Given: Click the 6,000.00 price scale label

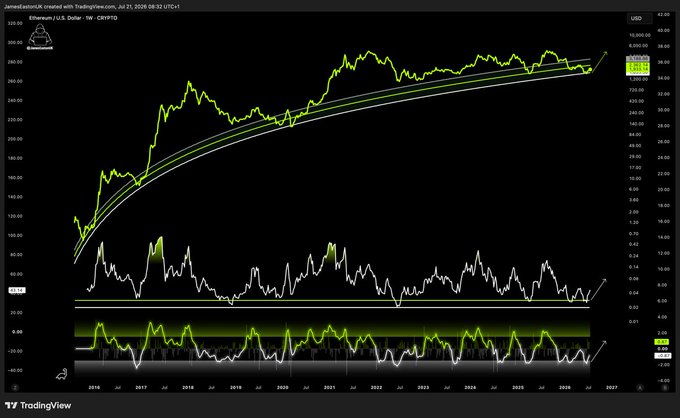Looking at the screenshot, I should pyautogui.click(x=638, y=46).
